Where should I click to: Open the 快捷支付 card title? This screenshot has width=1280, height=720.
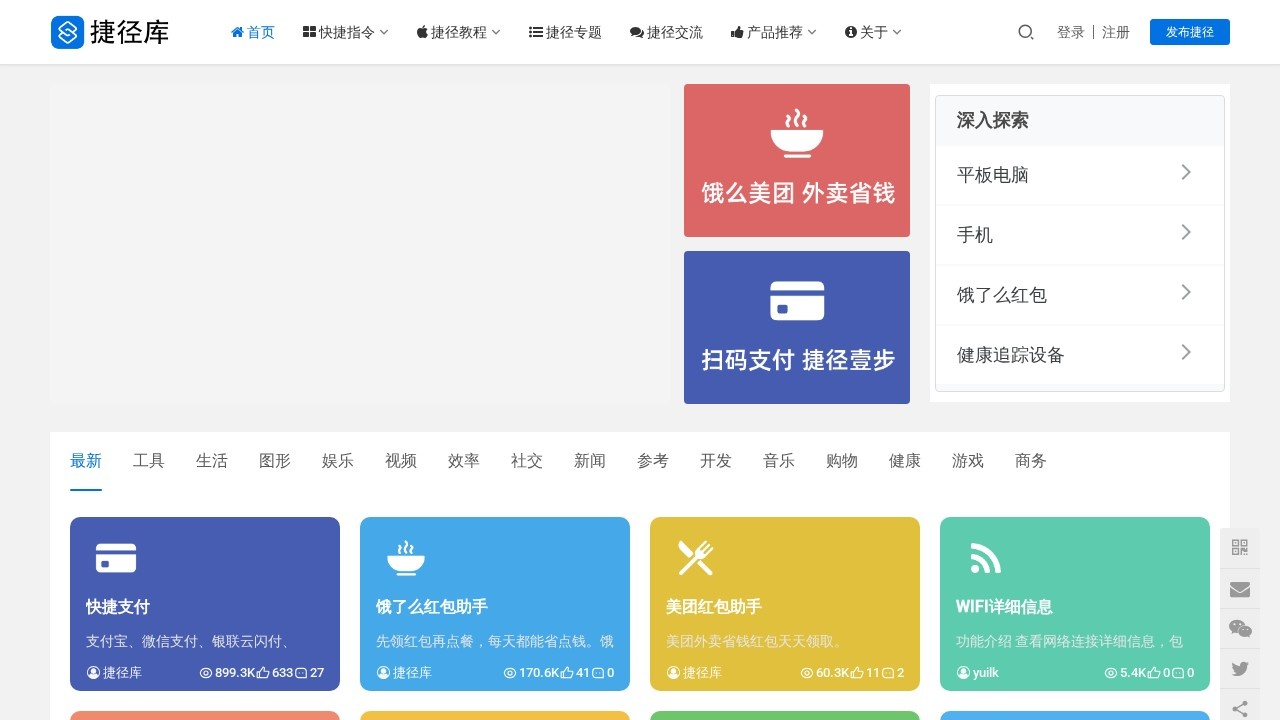coord(118,607)
